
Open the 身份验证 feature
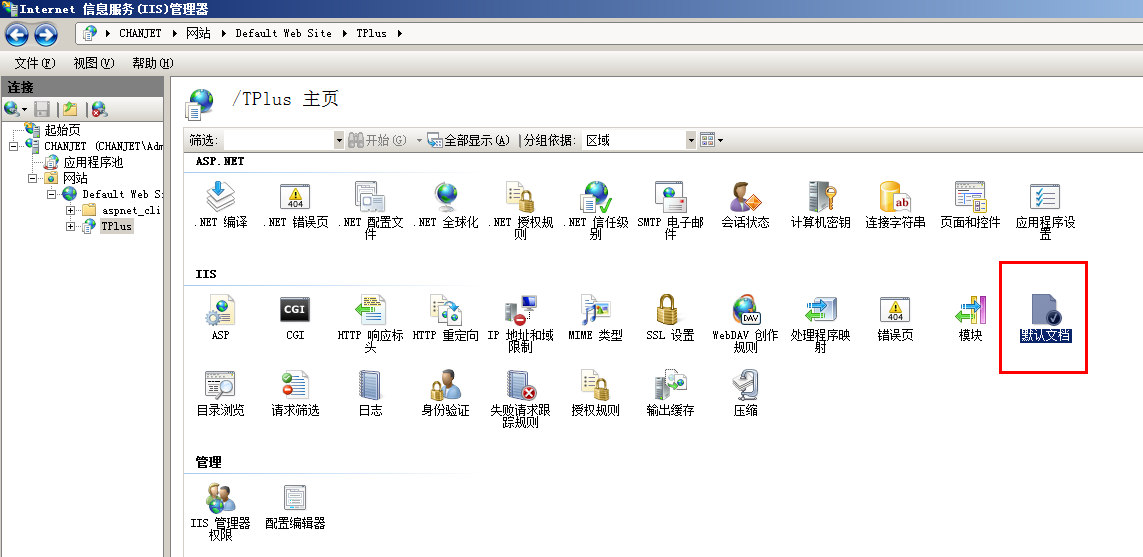[x=445, y=393]
